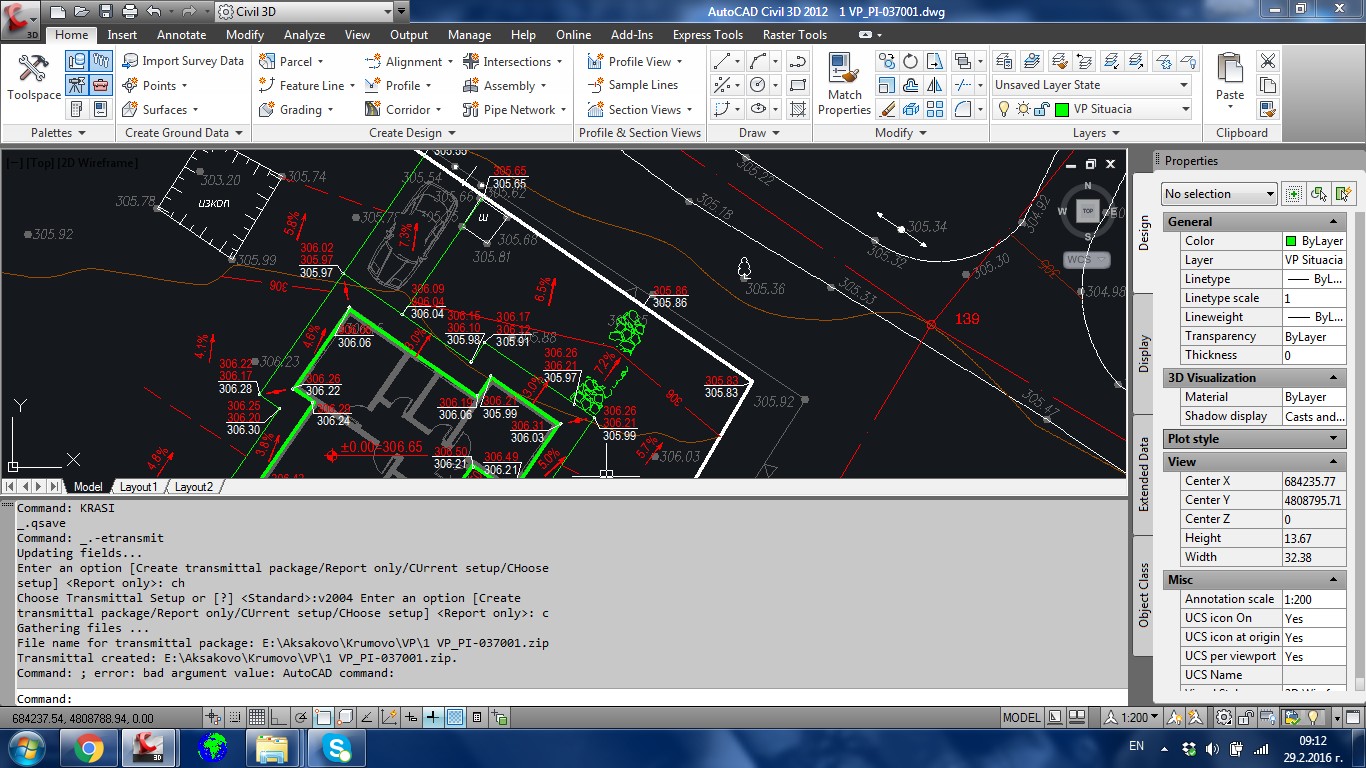Open the Annotate ribbon tab

coord(181,35)
